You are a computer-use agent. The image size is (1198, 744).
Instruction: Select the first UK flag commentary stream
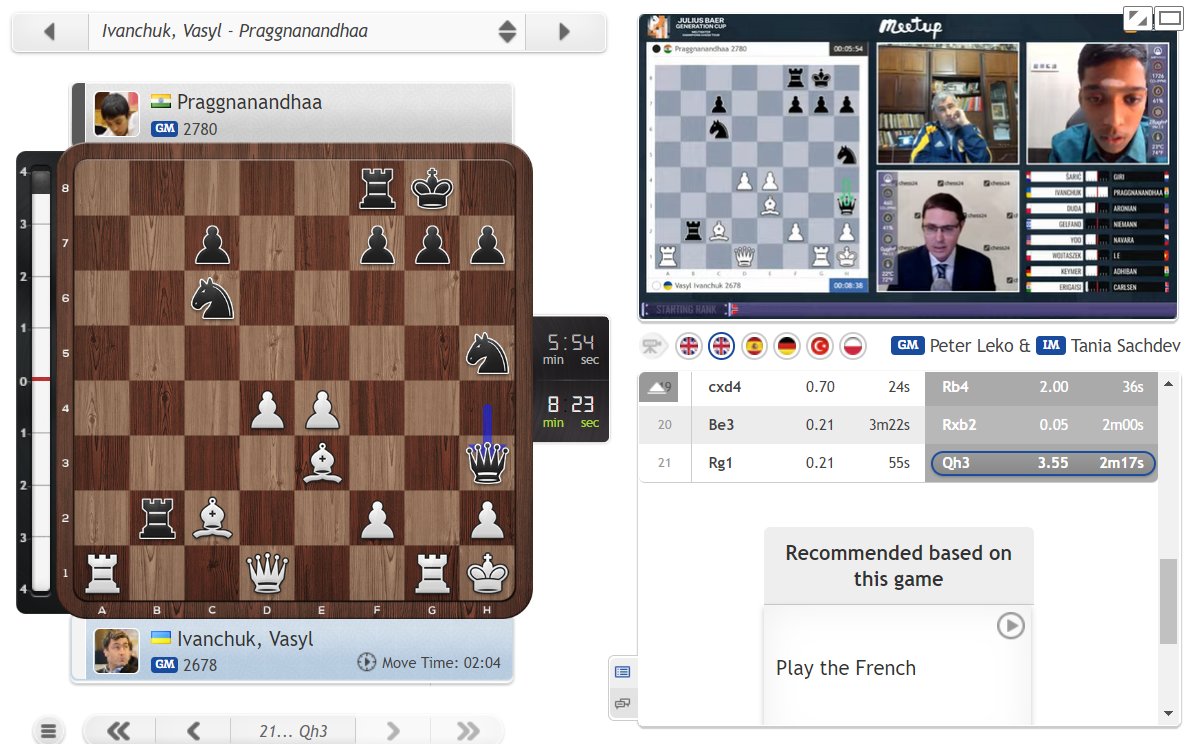click(689, 346)
